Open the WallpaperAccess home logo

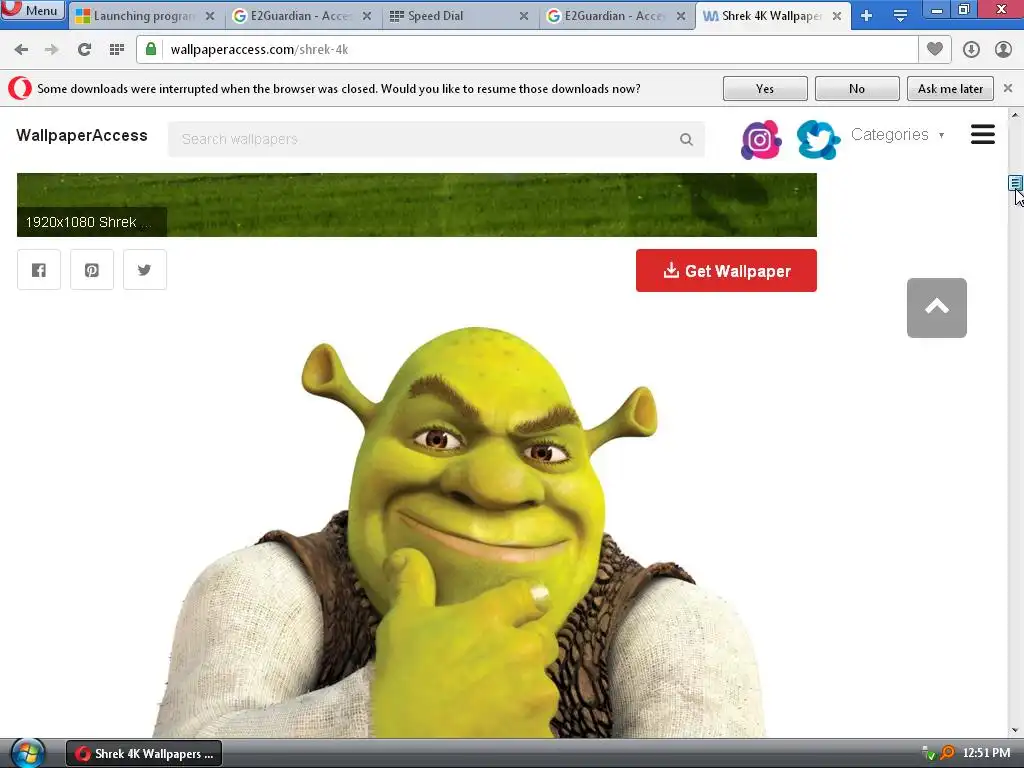[82, 135]
